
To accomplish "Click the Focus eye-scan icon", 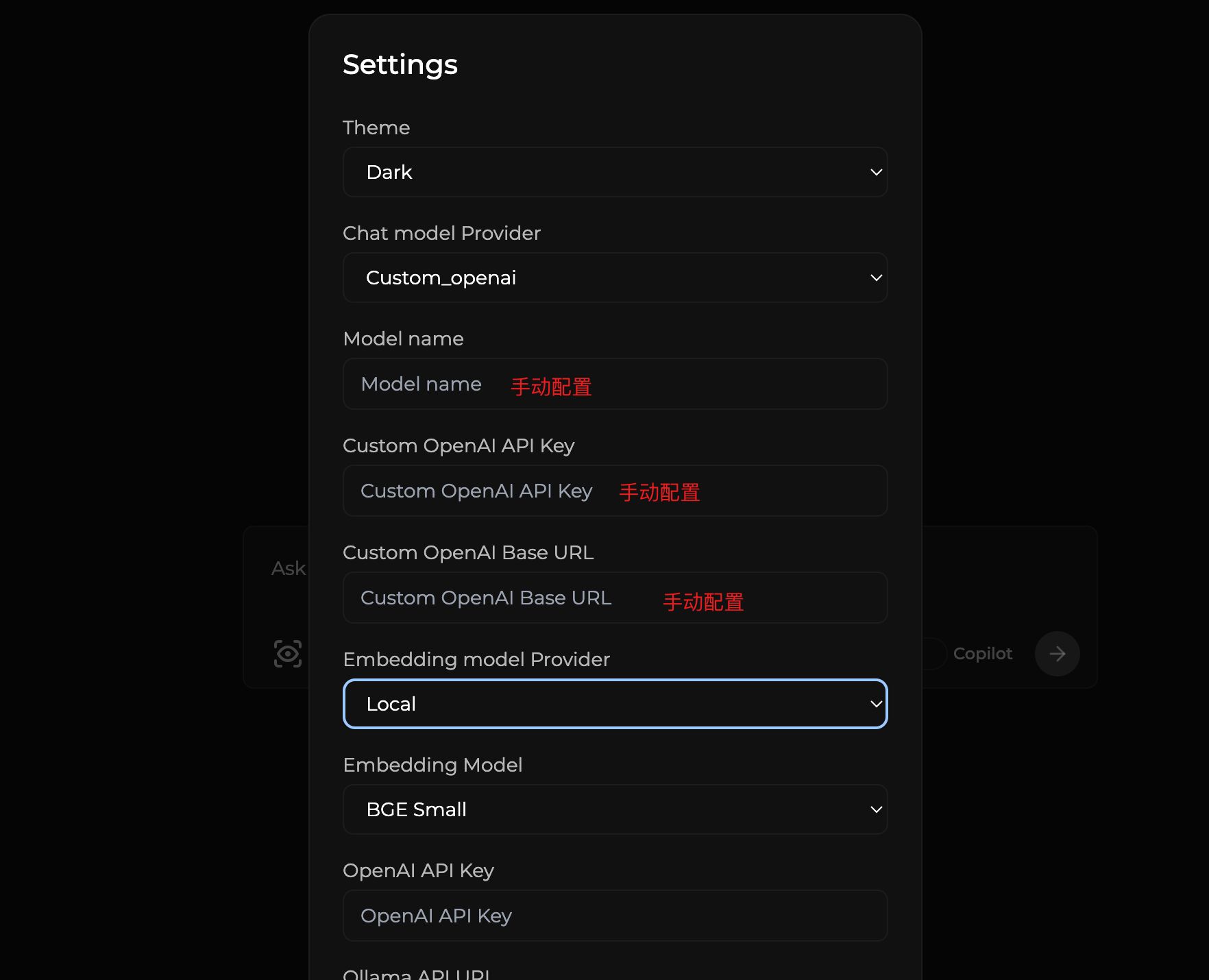I will point(287,654).
